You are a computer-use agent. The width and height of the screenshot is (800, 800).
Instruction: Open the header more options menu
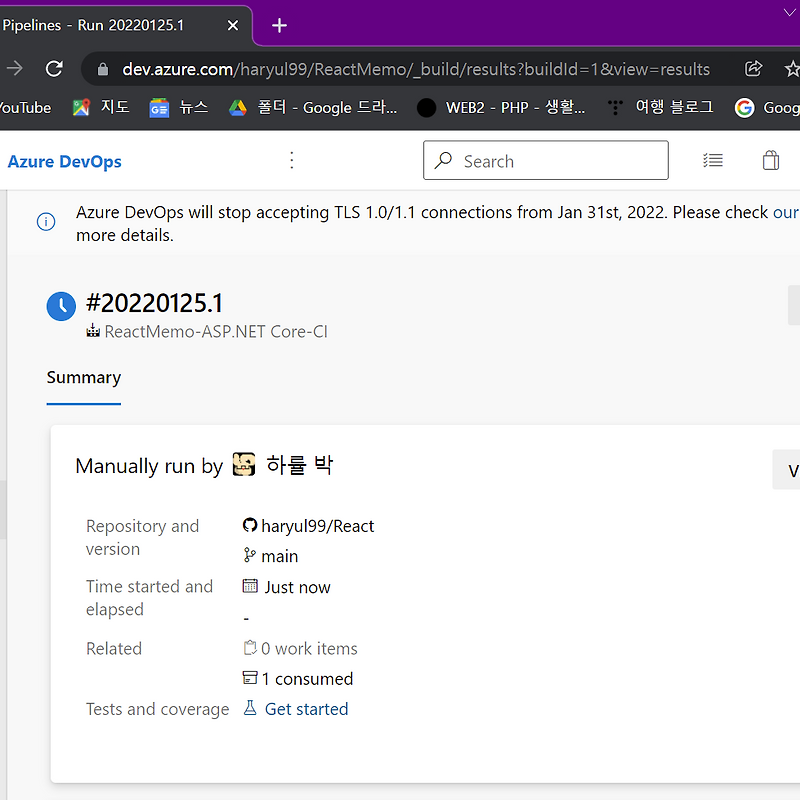click(292, 160)
